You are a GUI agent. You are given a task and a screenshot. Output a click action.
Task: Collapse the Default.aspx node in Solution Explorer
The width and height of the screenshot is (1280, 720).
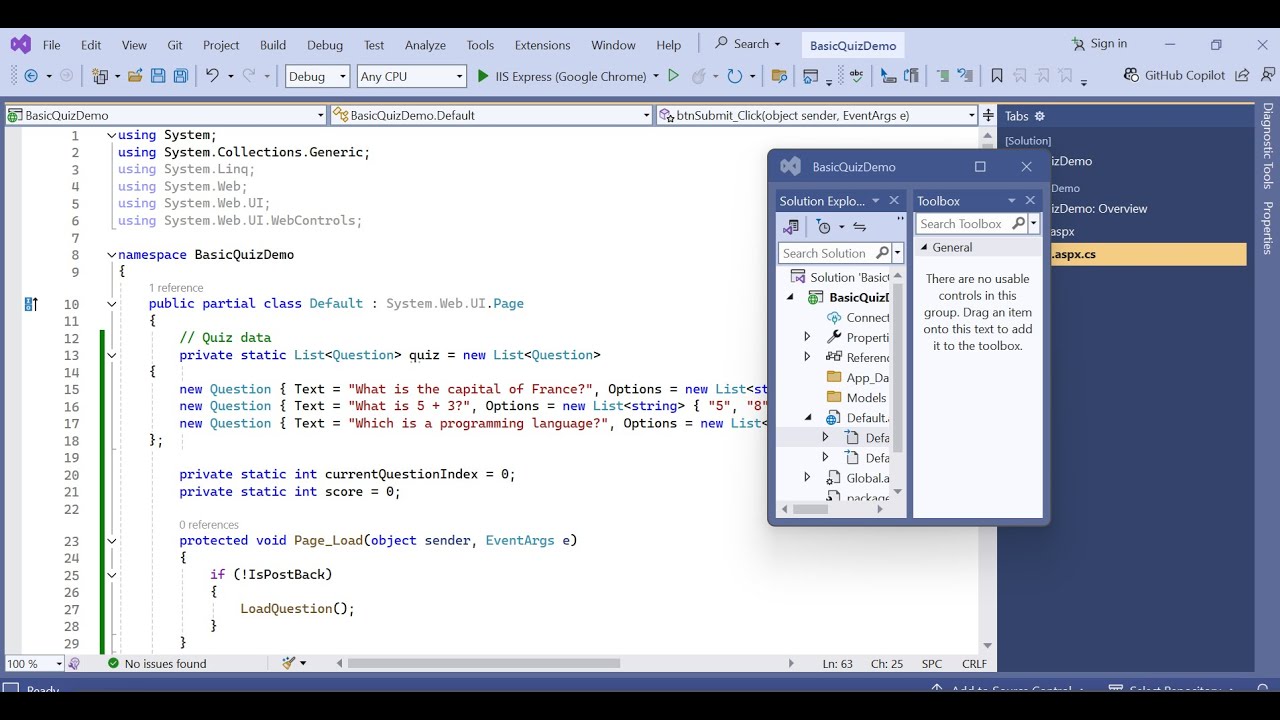(x=808, y=417)
